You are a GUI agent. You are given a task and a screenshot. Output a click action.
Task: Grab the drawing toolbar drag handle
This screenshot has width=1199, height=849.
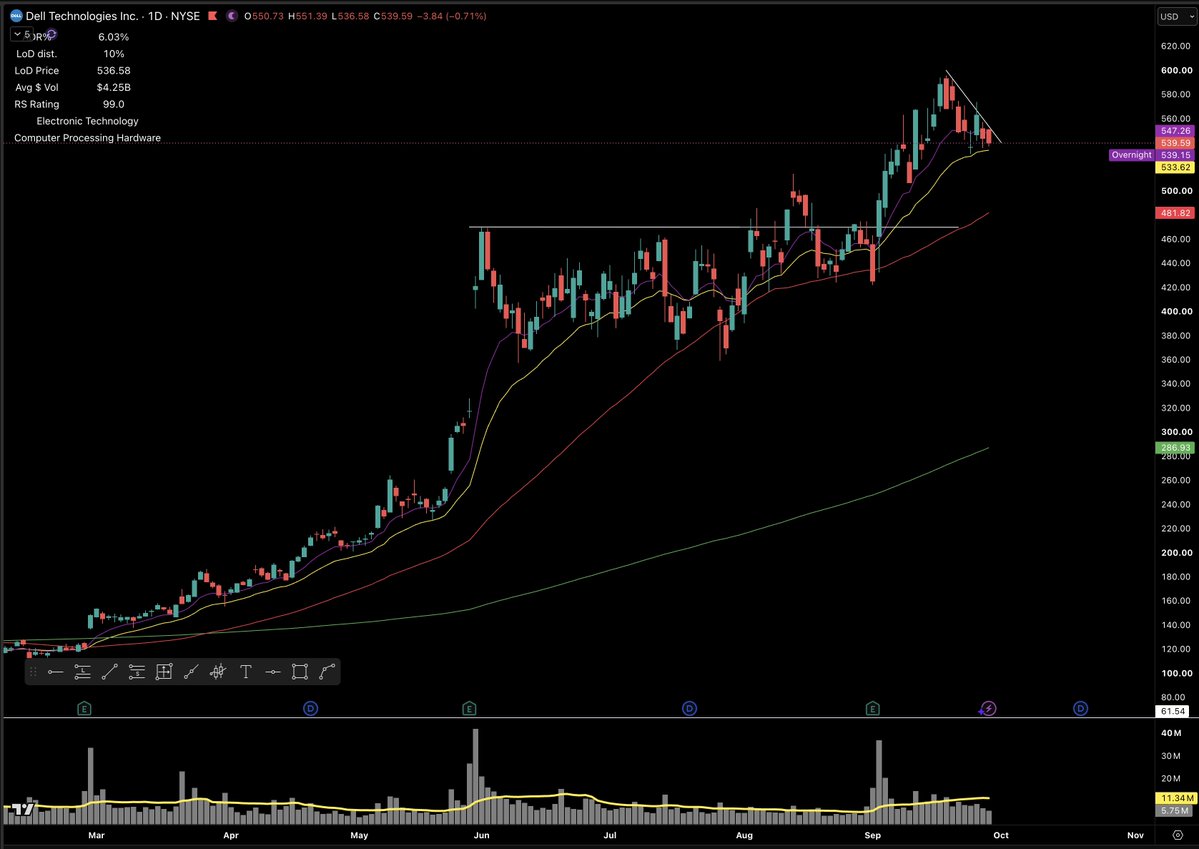[x=33, y=672]
